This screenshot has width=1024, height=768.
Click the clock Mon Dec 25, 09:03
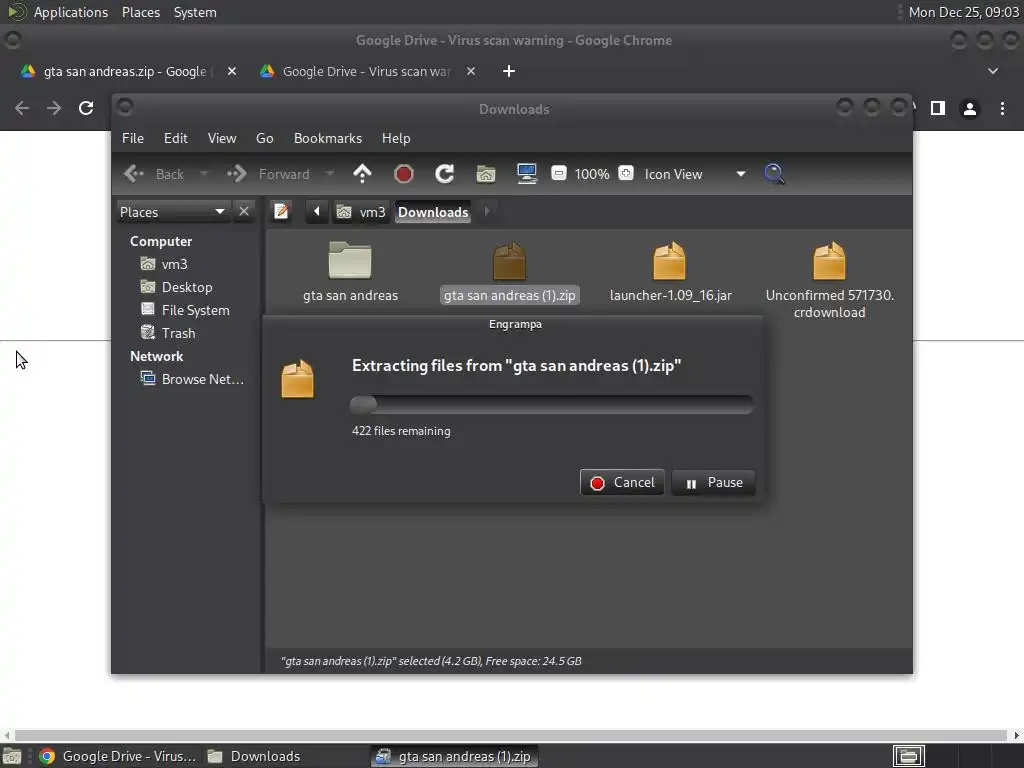963,12
